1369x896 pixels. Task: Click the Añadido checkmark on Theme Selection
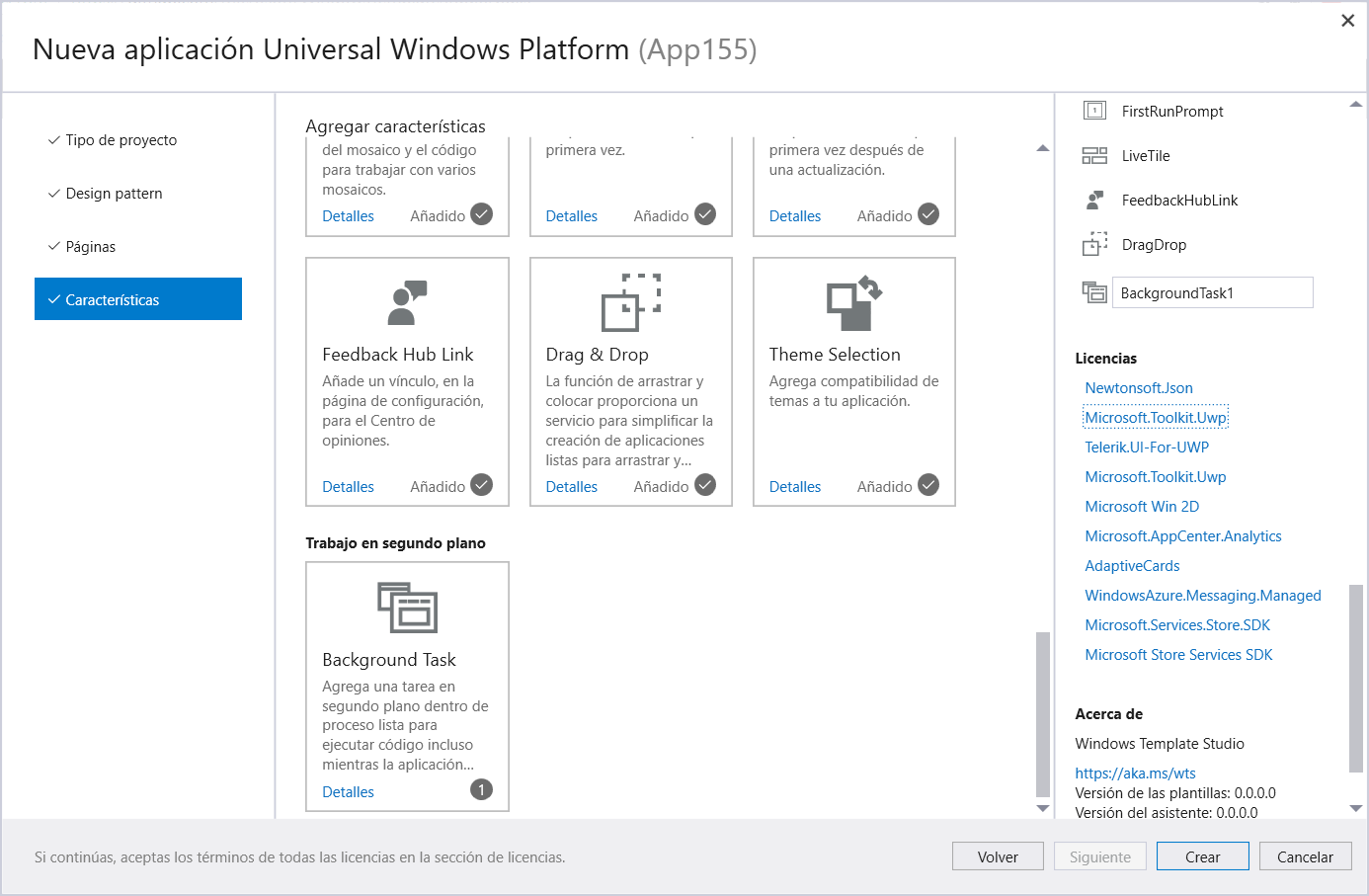point(928,485)
